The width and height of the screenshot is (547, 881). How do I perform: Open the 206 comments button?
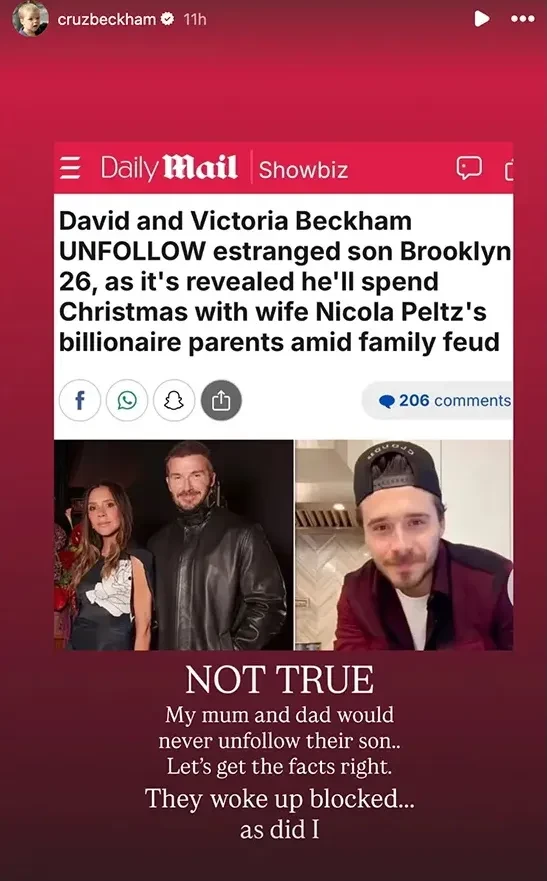tap(438, 401)
